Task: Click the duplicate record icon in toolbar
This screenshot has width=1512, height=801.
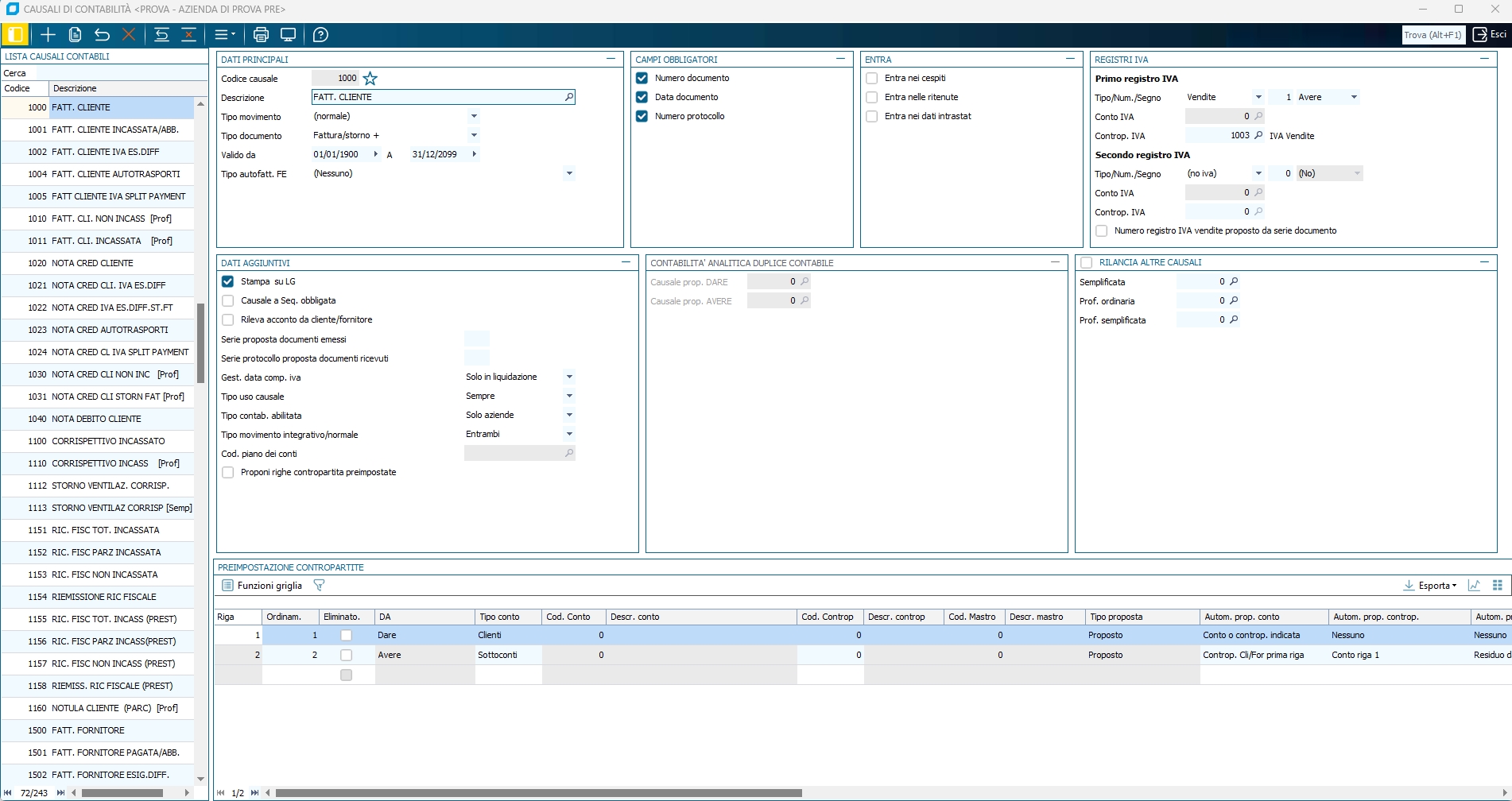Action: pos(75,35)
